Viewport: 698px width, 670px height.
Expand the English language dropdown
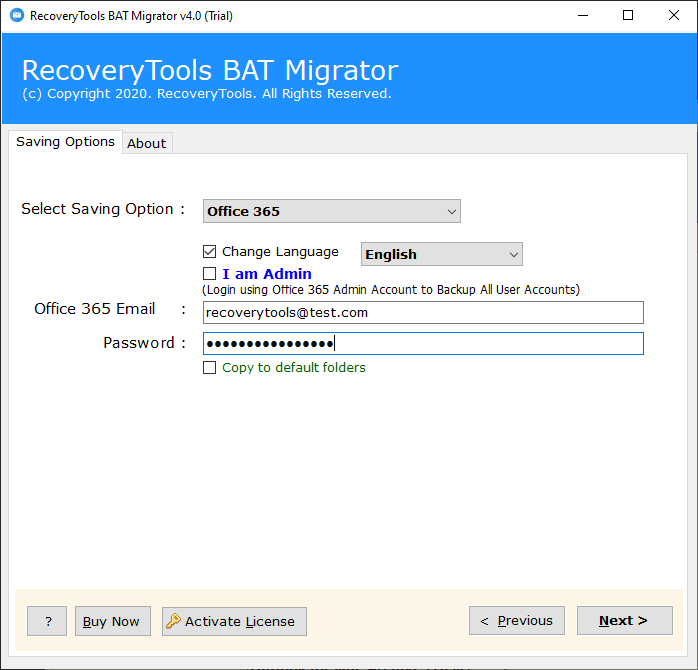[x=442, y=254]
